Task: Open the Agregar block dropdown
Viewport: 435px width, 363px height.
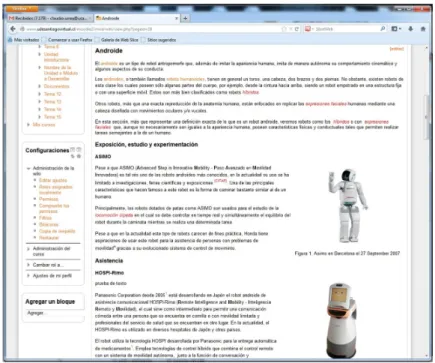Action: point(54,313)
